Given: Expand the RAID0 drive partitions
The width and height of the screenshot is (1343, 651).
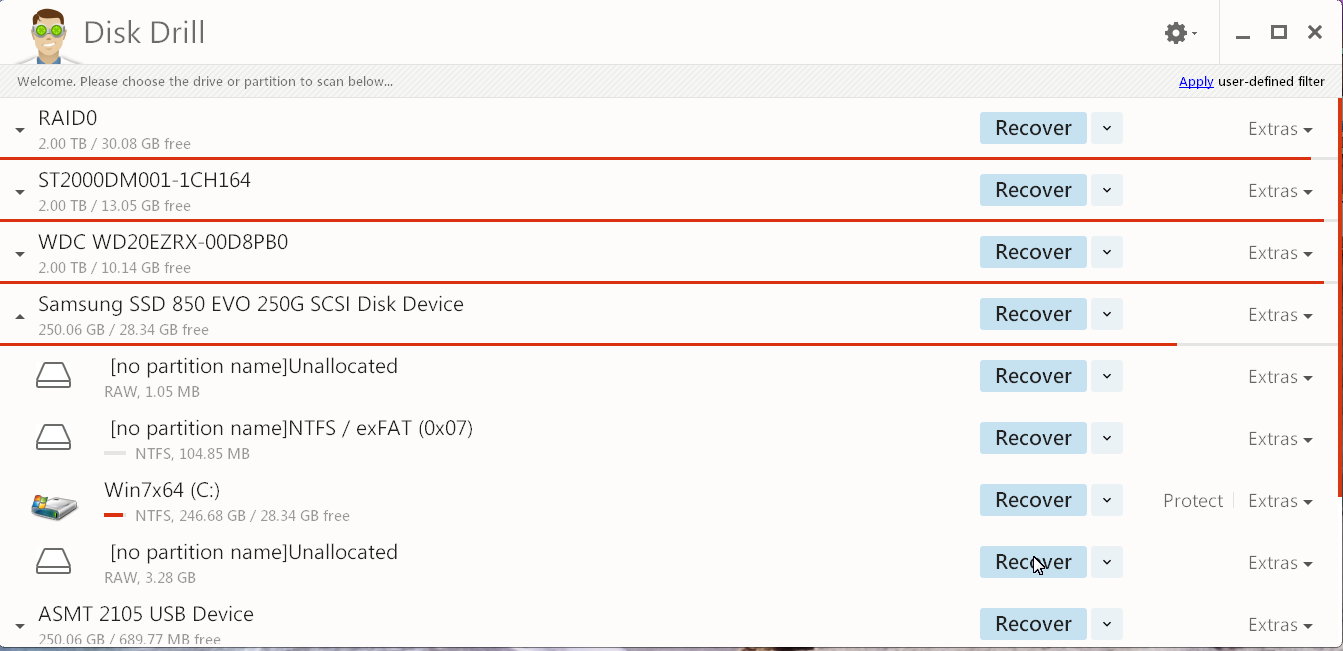Looking at the screenshot, I should pos(20,130).
